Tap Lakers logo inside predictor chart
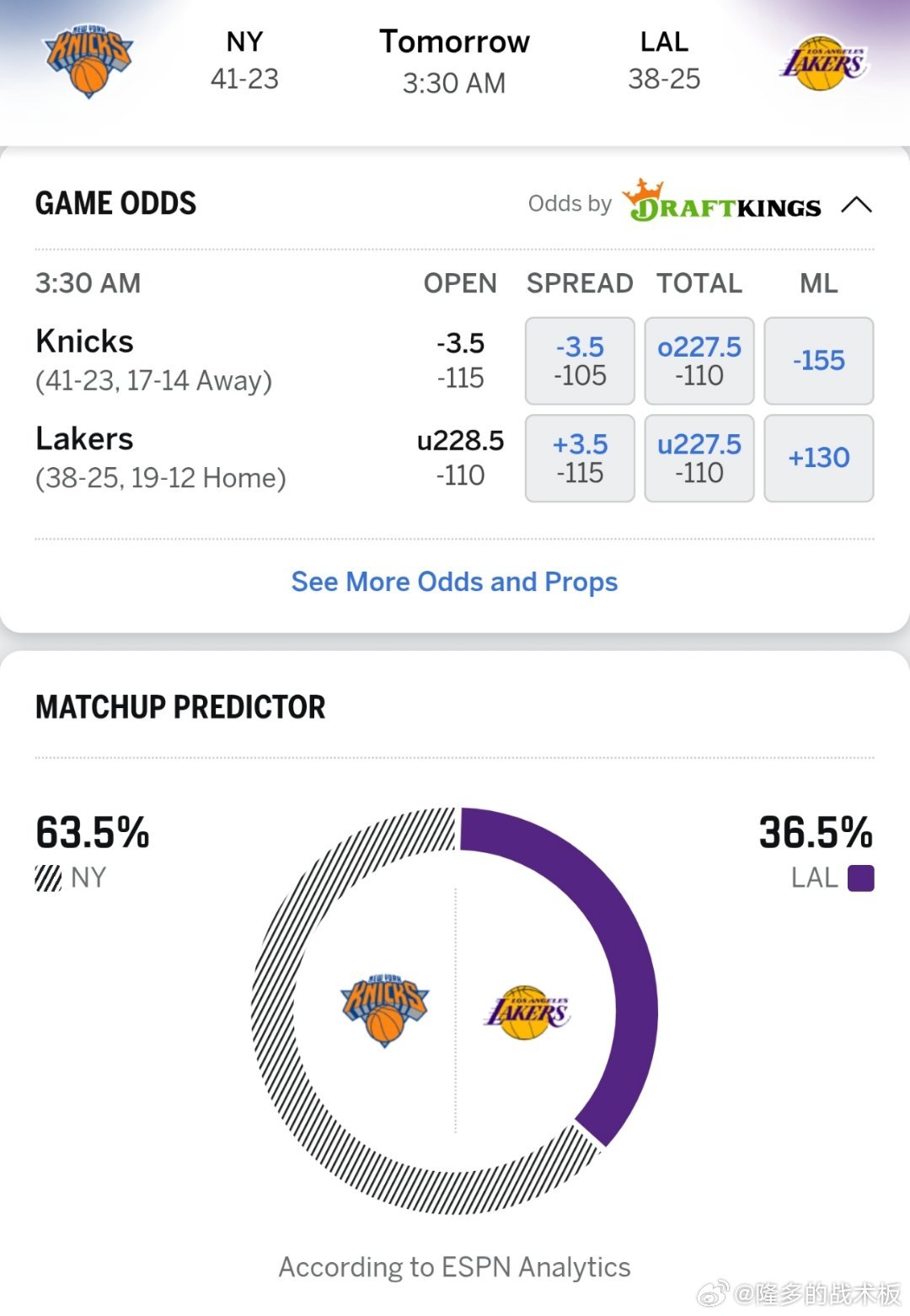 527,1012
